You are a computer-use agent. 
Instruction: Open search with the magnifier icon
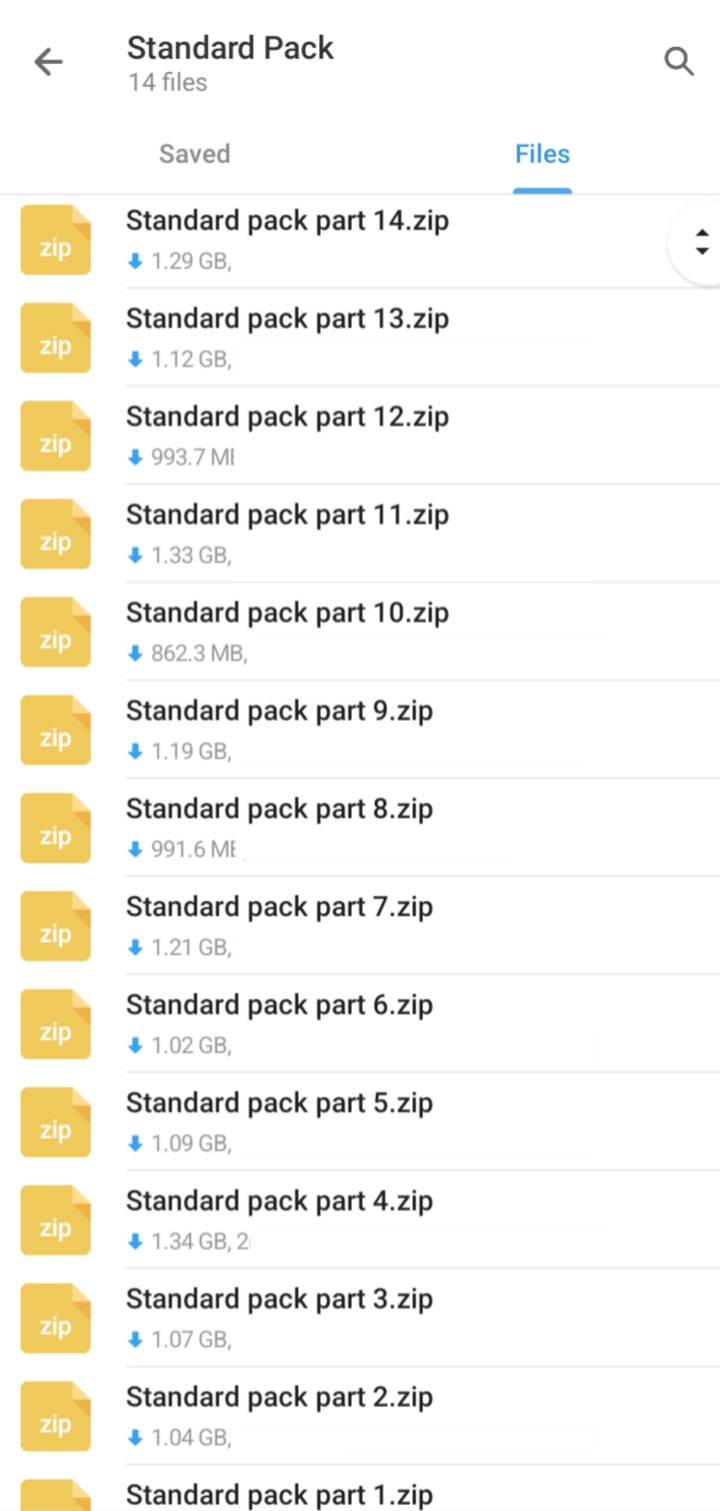click(679, 62)
